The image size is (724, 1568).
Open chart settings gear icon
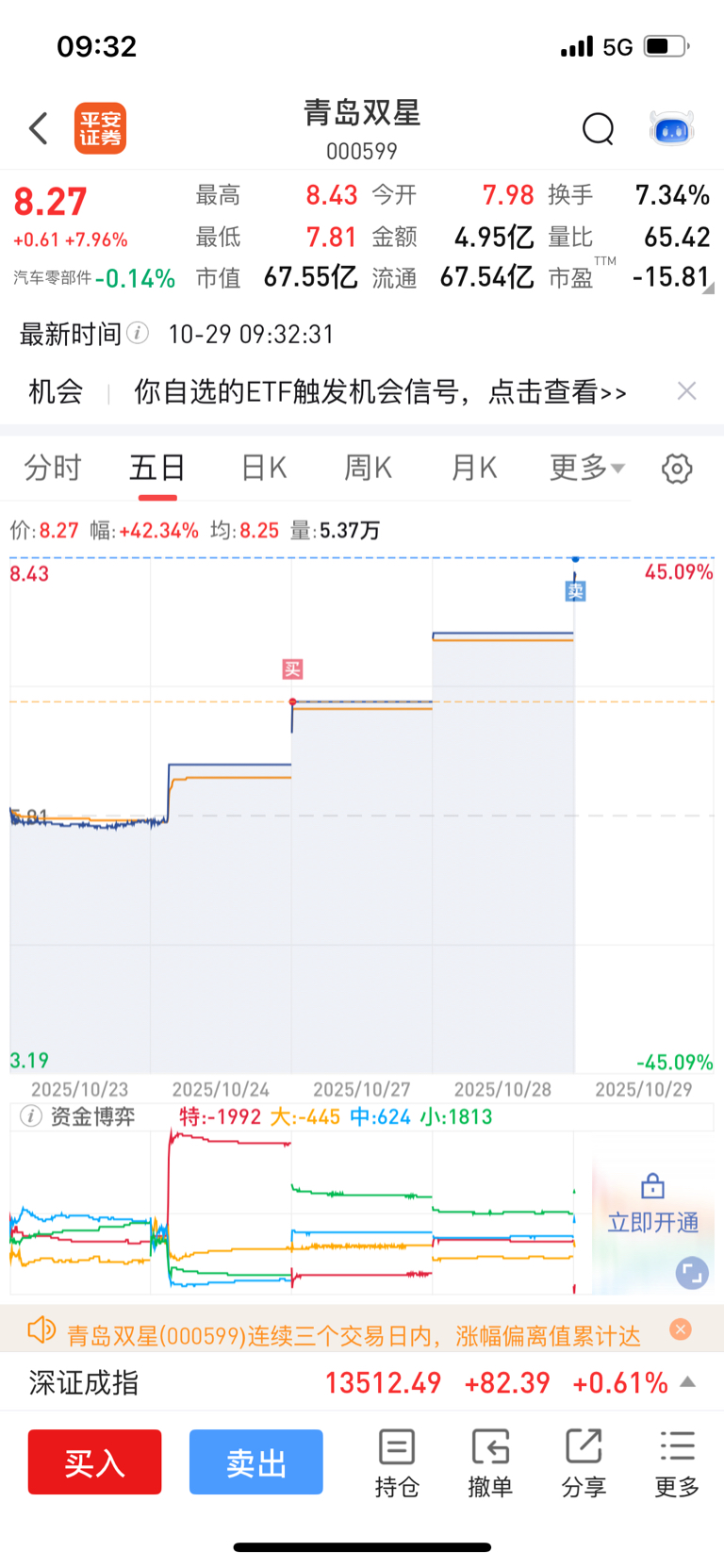(x=677, y=469)
